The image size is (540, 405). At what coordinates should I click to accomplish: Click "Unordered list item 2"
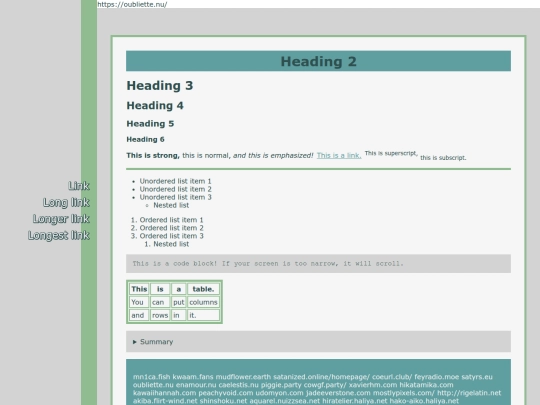click(175, 189)
